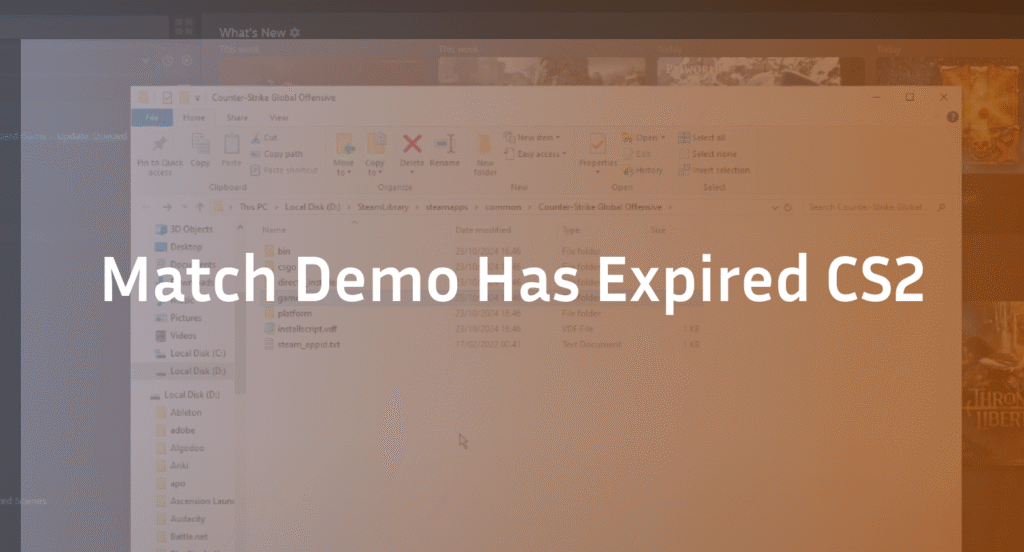
Task: Open the File tab
Action: (x=152, y=118)
